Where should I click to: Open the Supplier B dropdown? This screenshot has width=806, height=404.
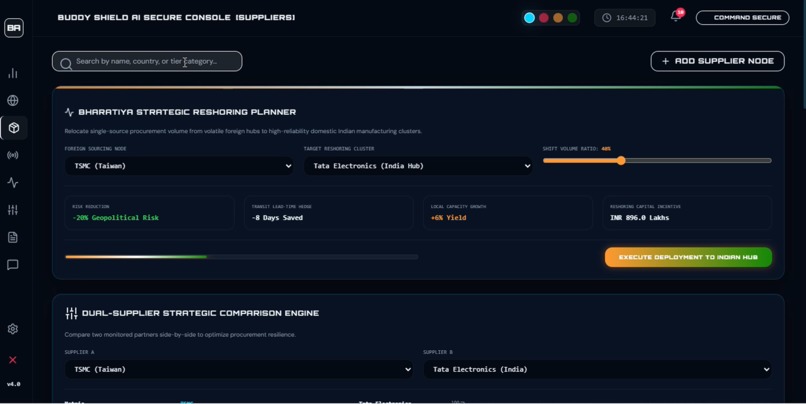point(597,369)
